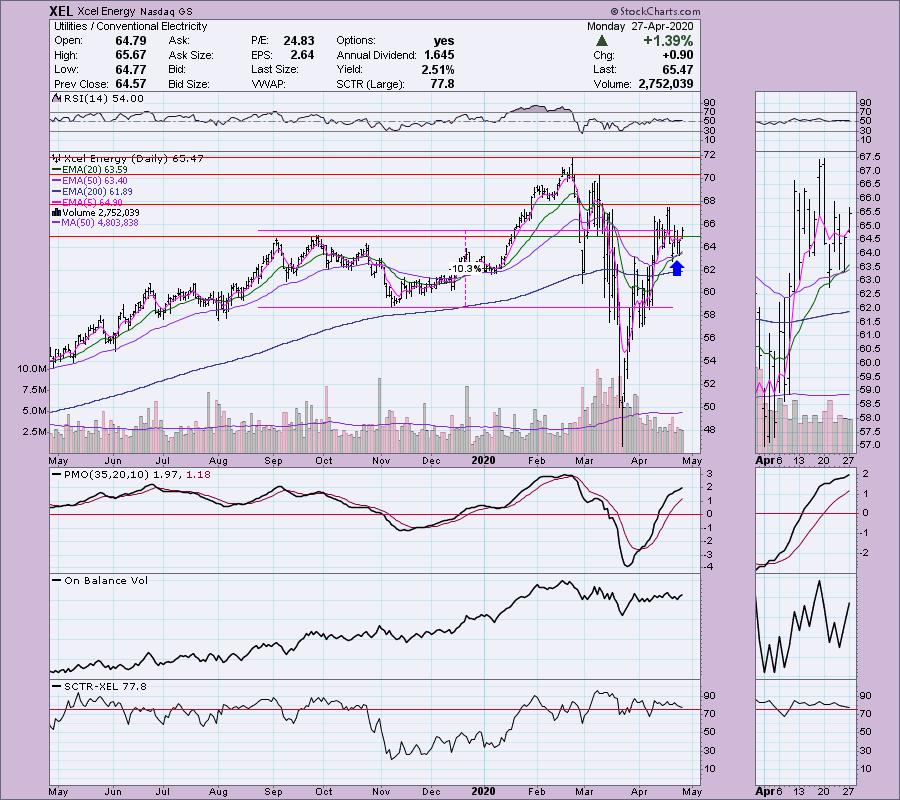Click the Ask Size label
900x800 pixels.
click(x=191, y=55)
